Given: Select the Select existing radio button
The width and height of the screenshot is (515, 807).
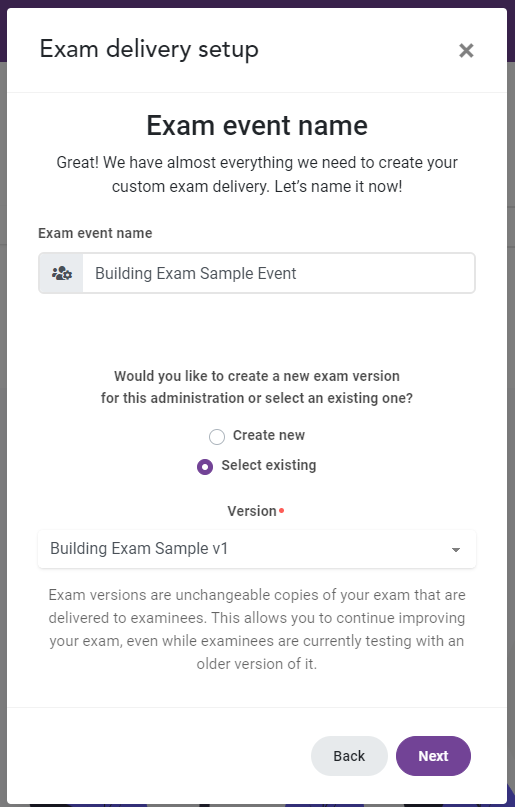Looking at the screenshot, I should click(205, 467).
